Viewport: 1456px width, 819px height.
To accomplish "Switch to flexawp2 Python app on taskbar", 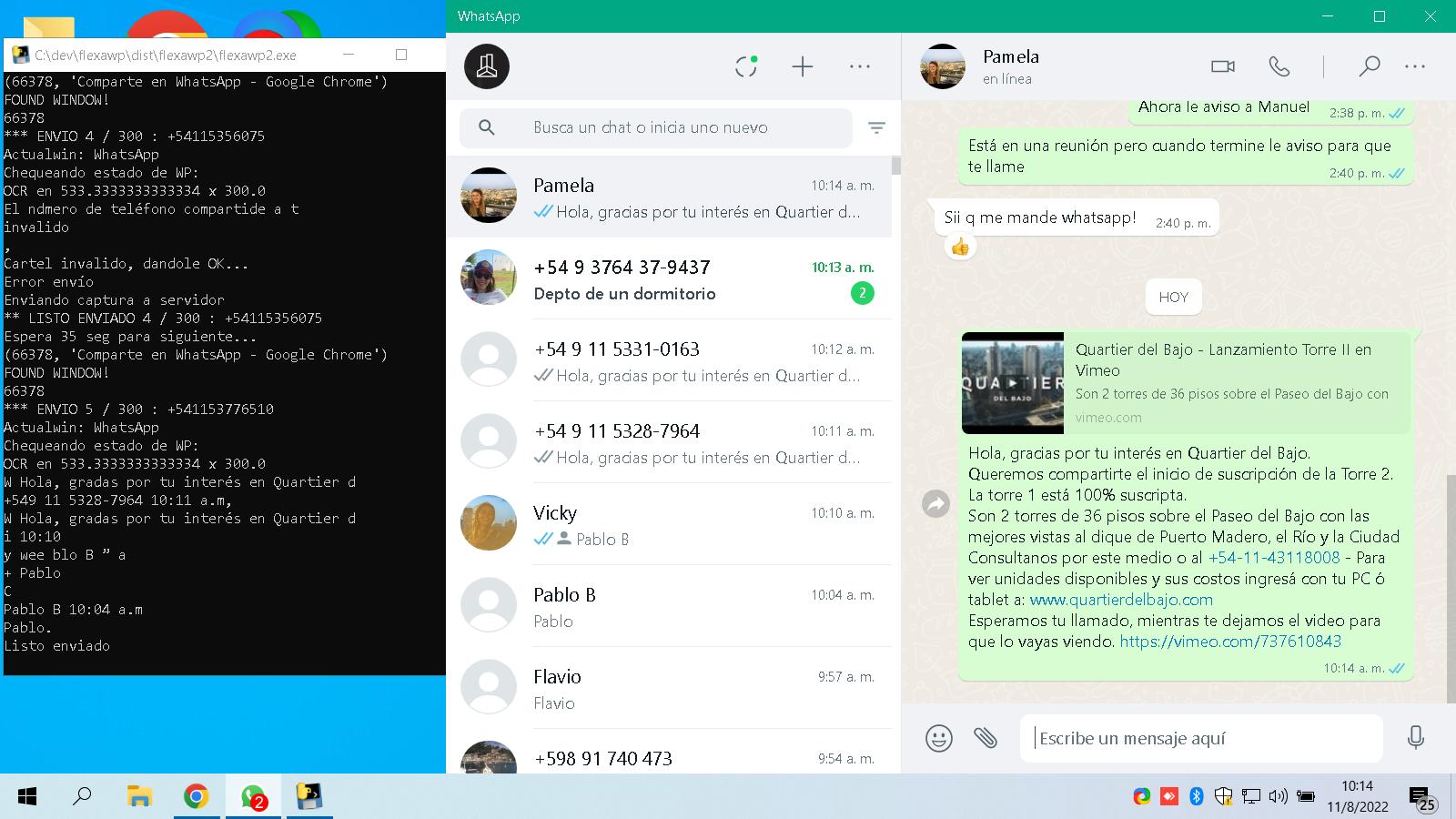I will coord(309,797).
